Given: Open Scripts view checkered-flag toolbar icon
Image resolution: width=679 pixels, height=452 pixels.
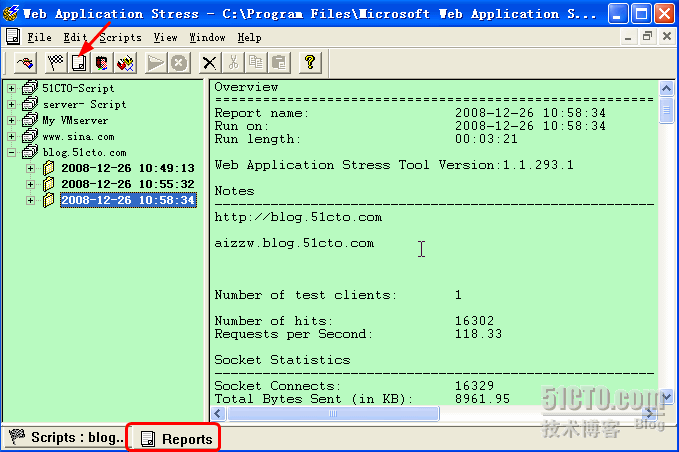Looking at the screenshot, I should [56, 63].
